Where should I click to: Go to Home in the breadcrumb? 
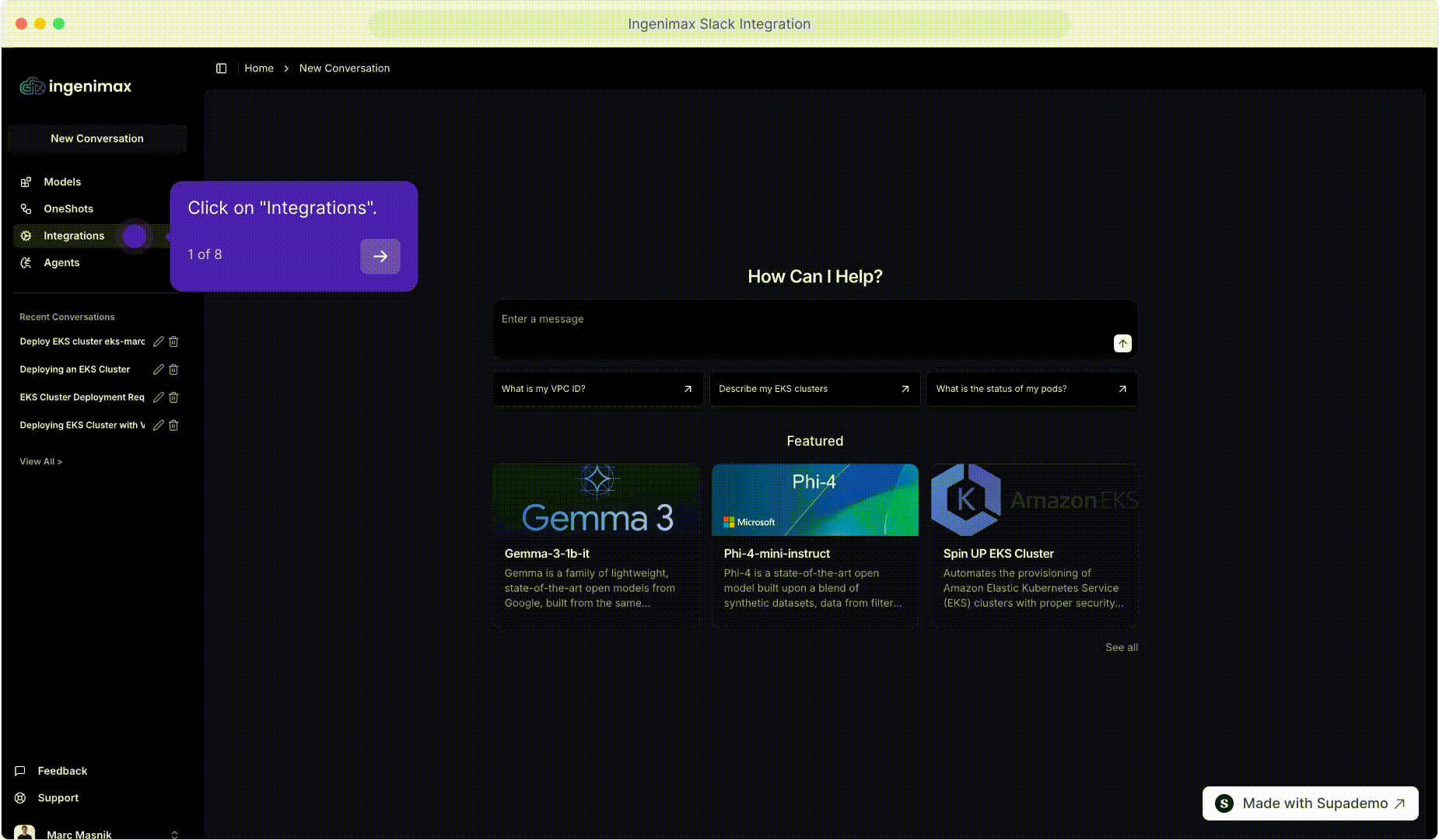[x=259, y=68]
